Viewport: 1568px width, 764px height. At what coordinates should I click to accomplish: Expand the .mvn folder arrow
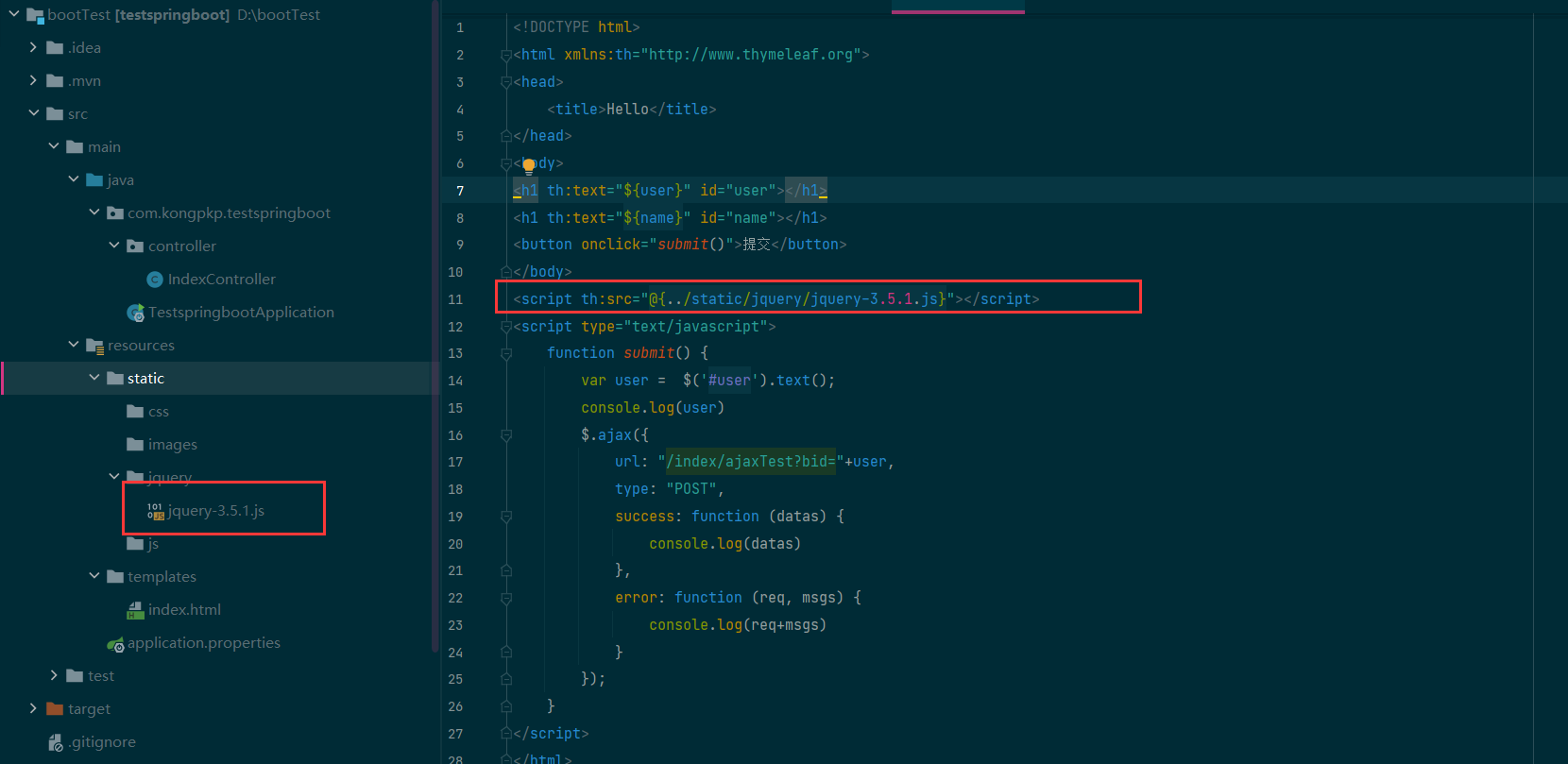coord(34,81)
